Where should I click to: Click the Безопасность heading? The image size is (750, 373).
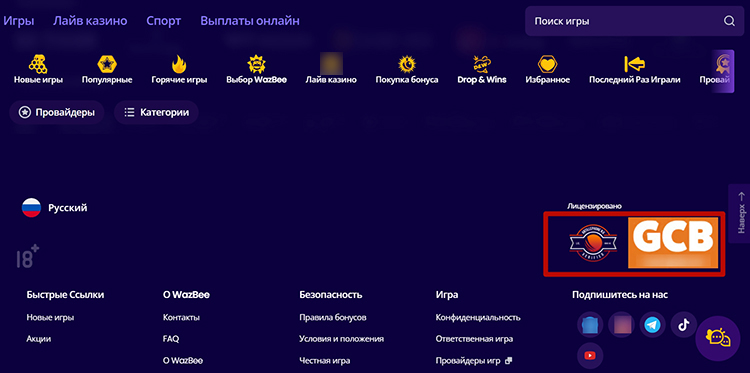(331, 295)
